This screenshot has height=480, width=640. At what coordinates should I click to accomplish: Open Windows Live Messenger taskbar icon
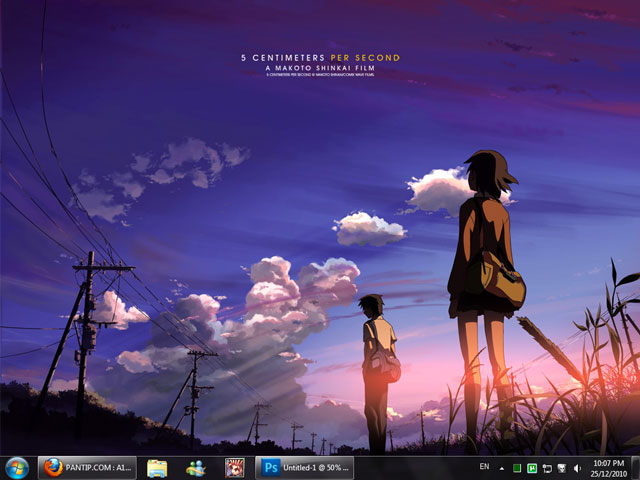pos(196,468)
